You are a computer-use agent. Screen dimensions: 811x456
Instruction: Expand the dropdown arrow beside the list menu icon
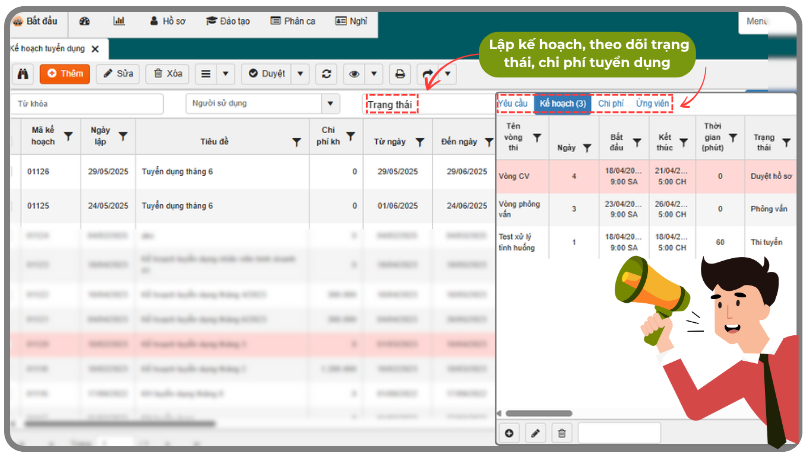(226, 74)
